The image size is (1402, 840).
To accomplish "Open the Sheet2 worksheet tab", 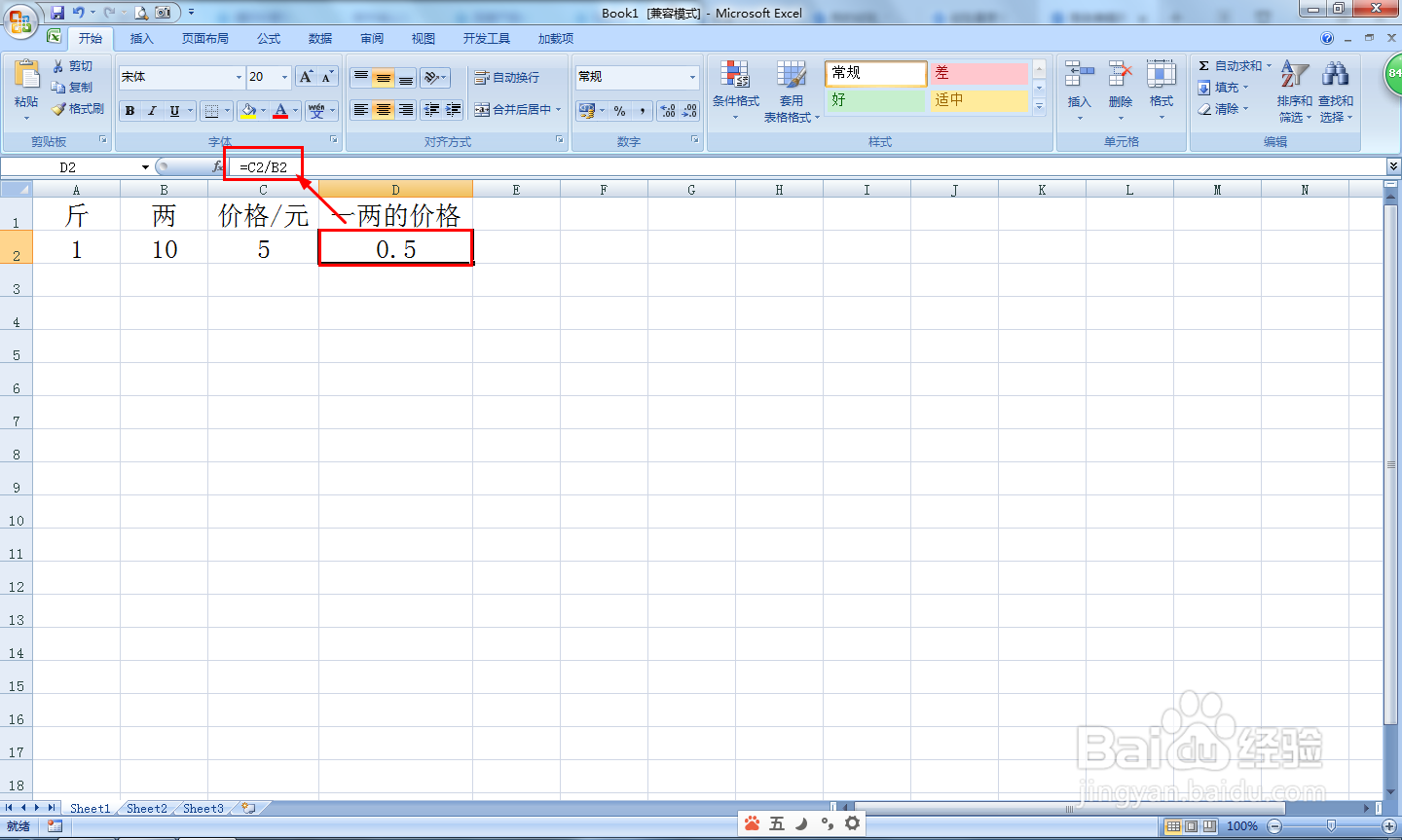I will coord(147,809).
